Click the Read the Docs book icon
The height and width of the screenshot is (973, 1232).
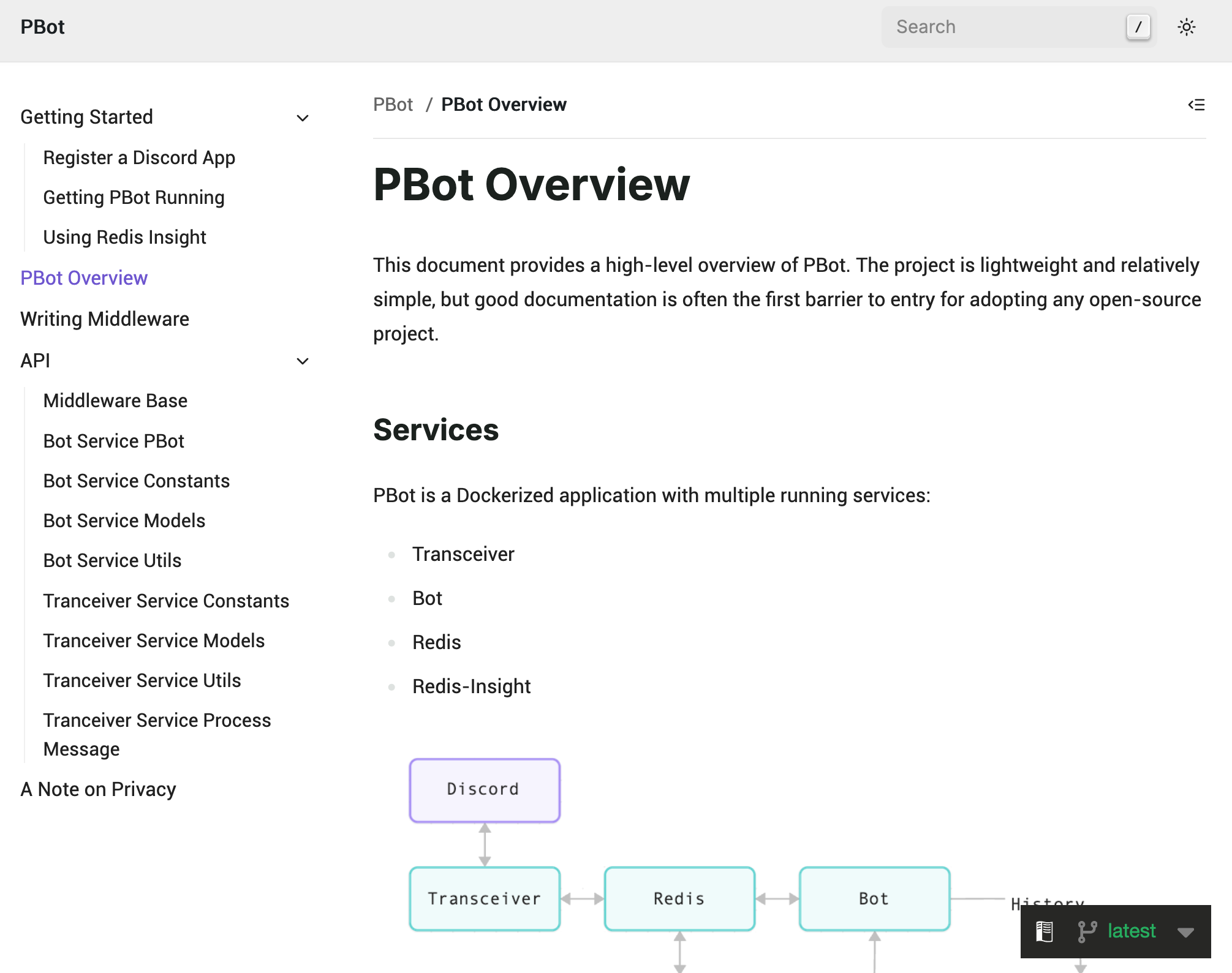coord(1045,931)
